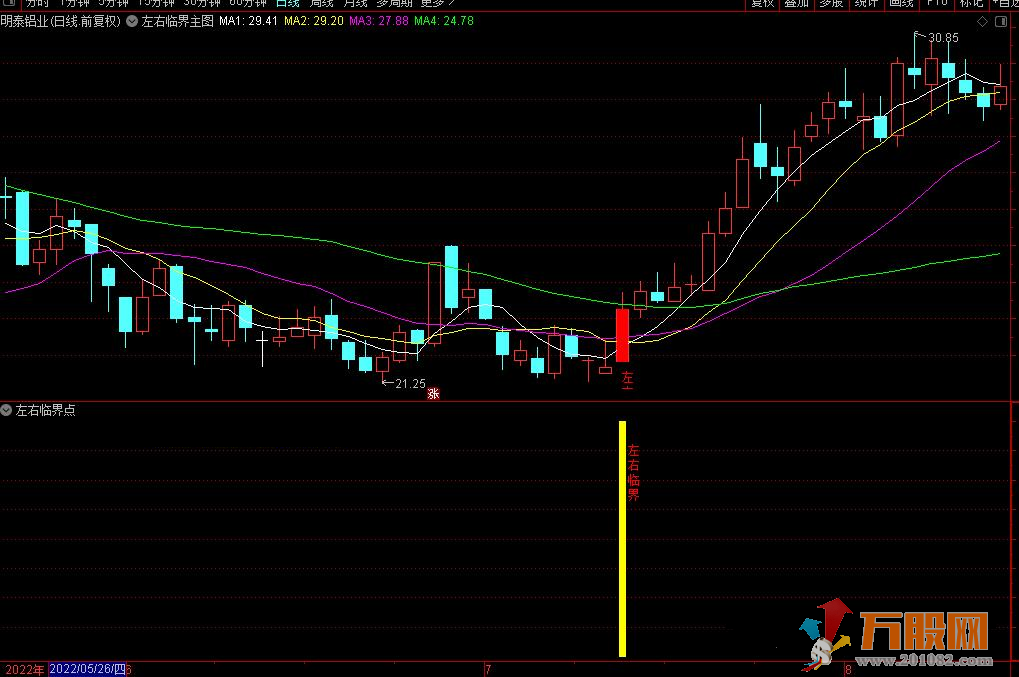Click the red 涨 marker below the chart
The image size is (1019, 677).
[x=433, y=394]
